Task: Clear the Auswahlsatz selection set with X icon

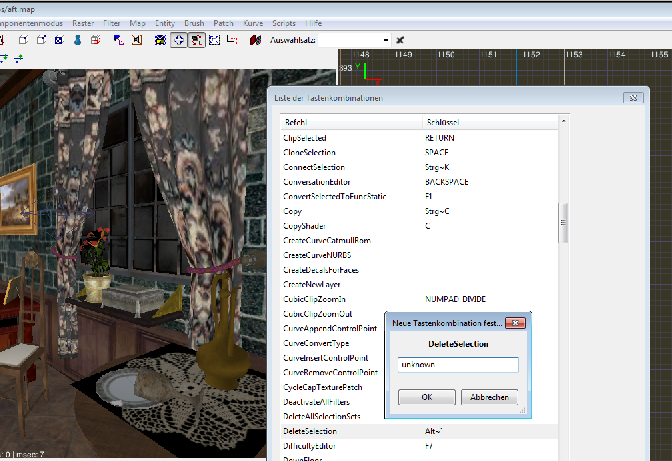Action: pyautogui.click(x=400, y=40)
